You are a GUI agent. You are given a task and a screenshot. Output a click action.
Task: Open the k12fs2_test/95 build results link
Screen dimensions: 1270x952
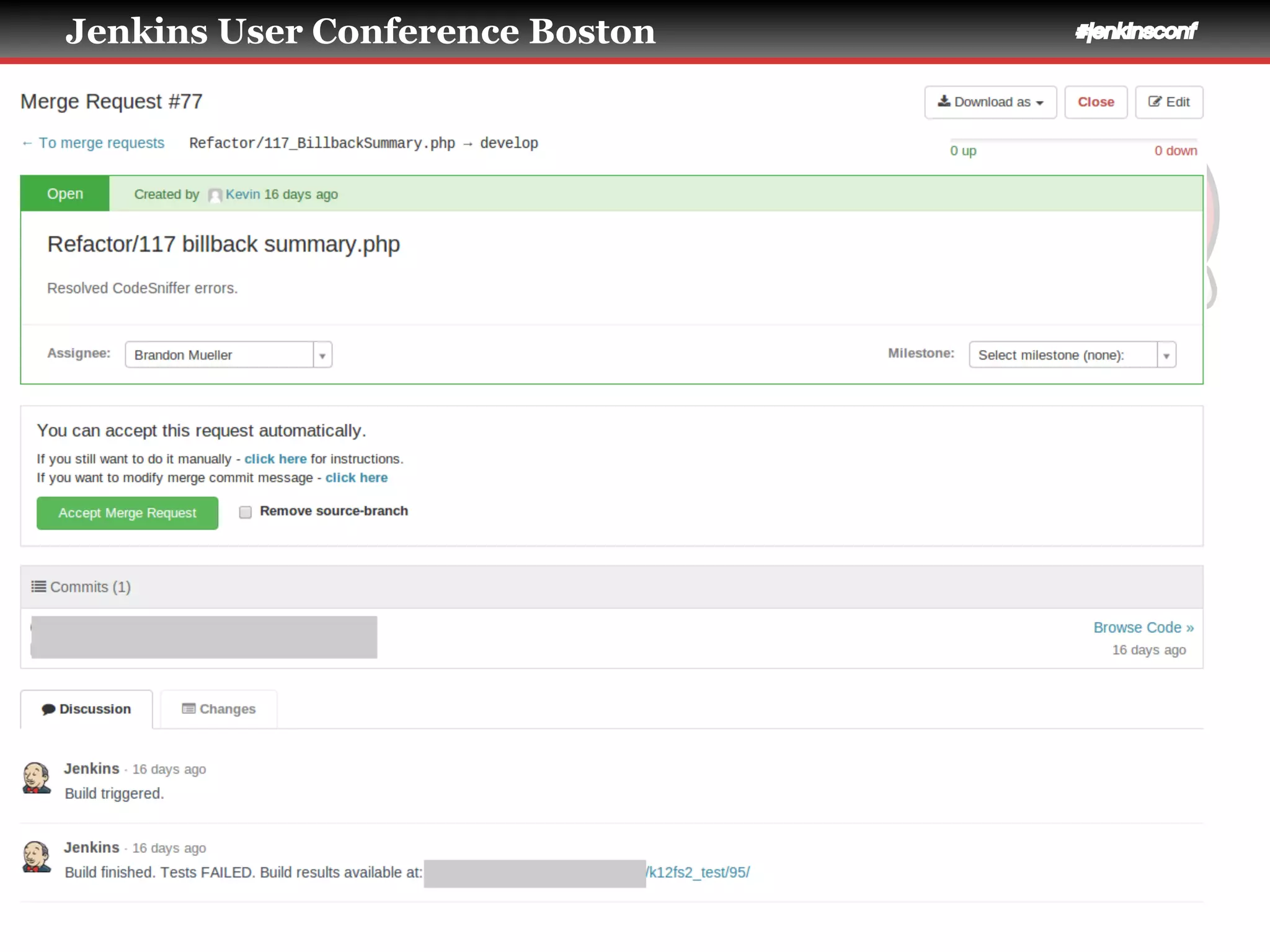coord(698,872)
